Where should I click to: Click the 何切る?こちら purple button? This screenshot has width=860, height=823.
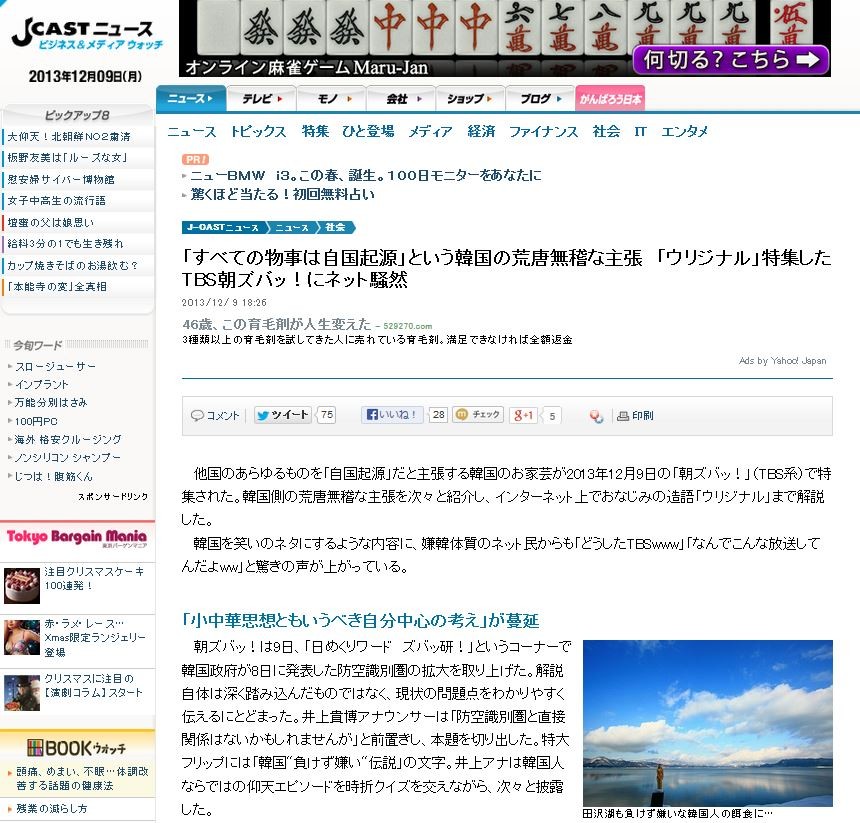pyautogui.click(x=730, y=59)
